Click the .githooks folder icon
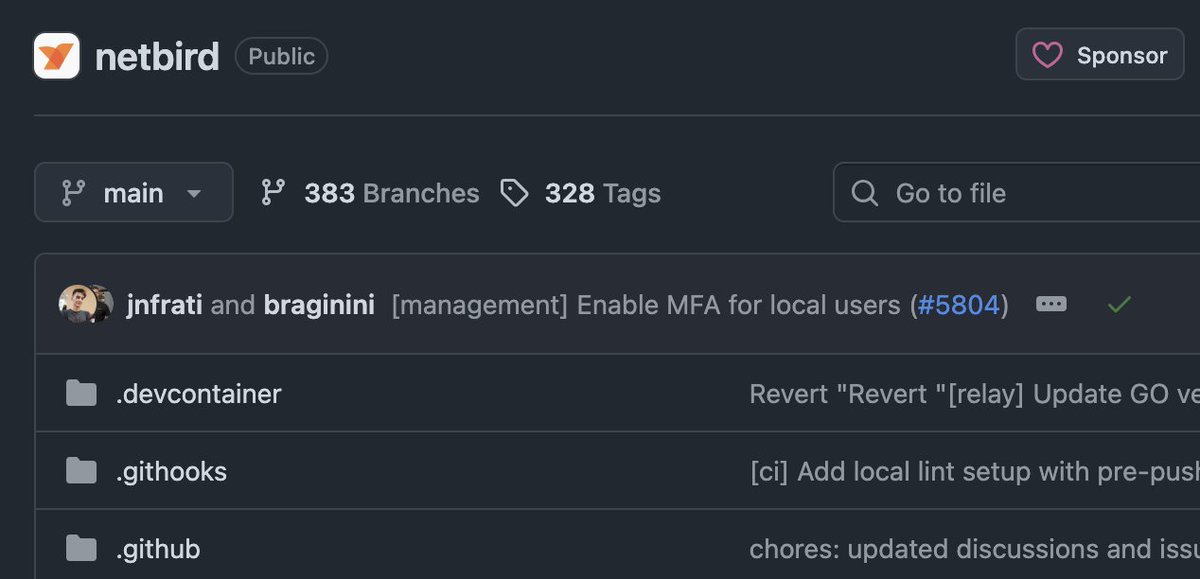Viewport: 1200px width, 579px height. (81, 471)
